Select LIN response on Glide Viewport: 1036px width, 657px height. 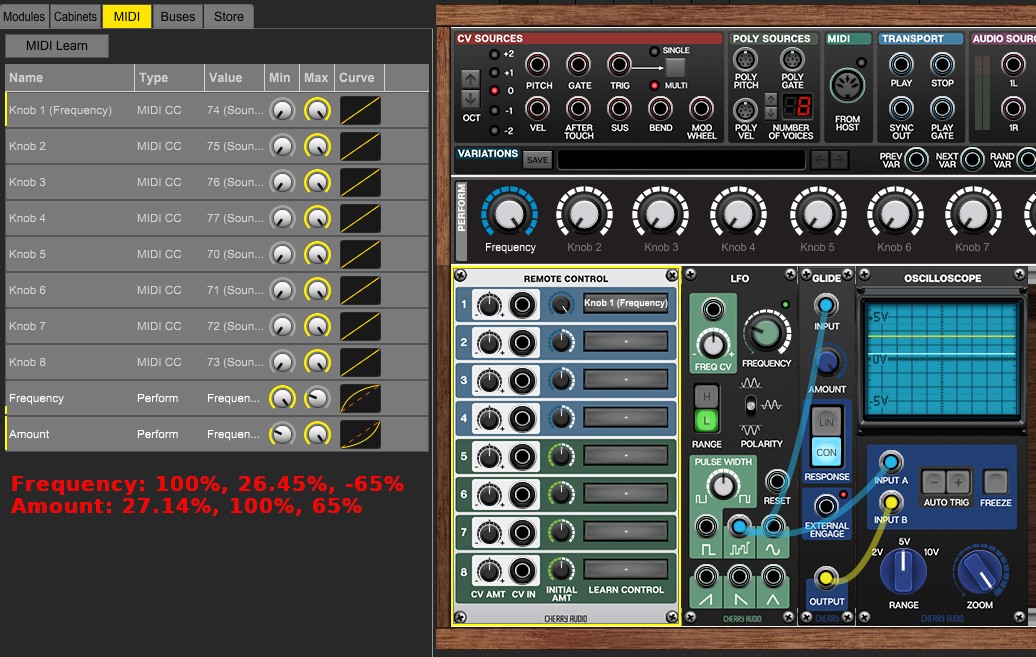[x=827, y=422]
